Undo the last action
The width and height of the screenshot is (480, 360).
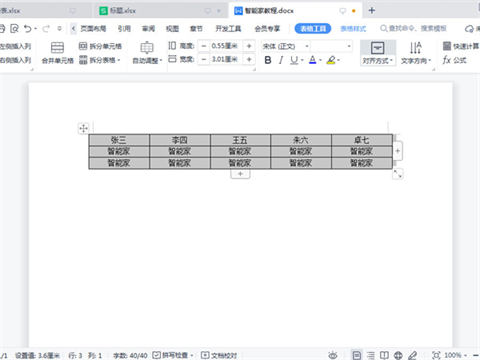28,29
